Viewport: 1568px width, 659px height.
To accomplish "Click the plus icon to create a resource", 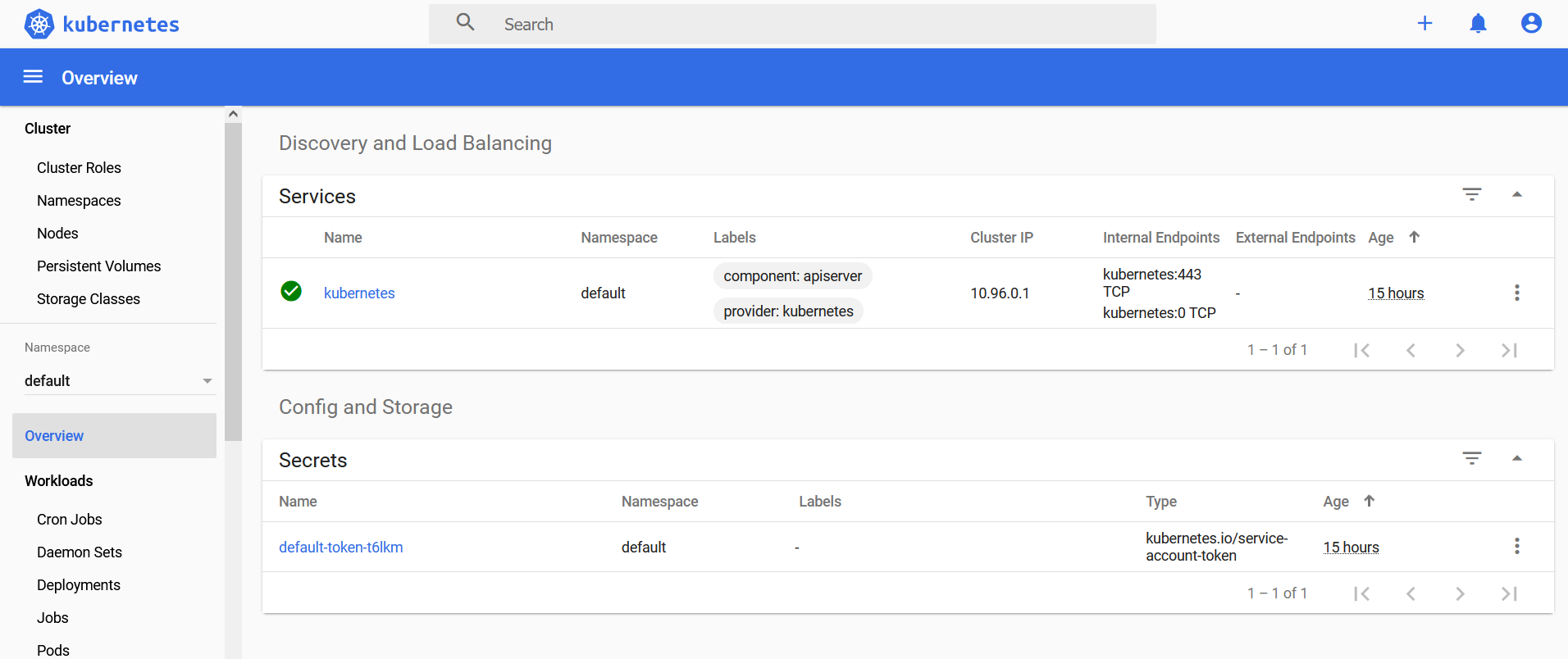I will [1424, 23].
